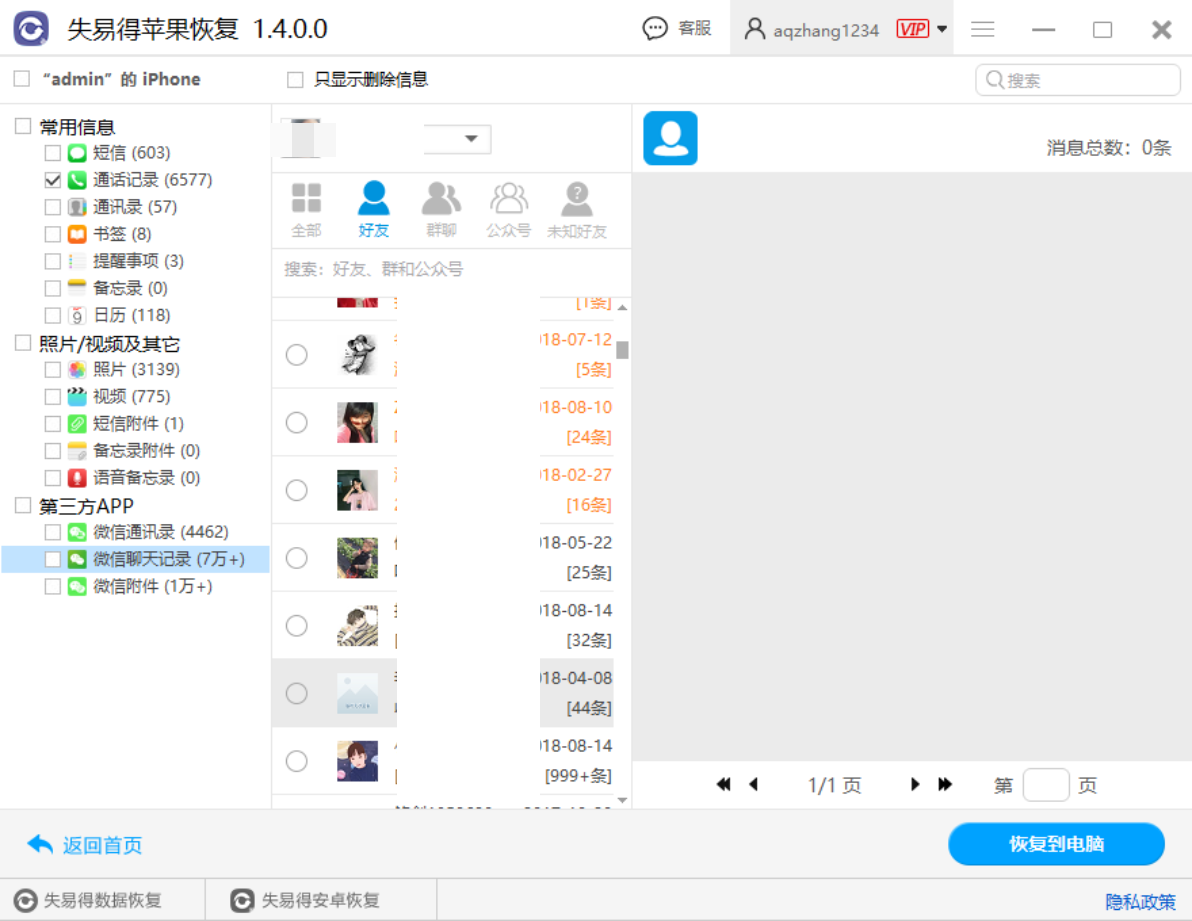Select 微信通讯录 (4462) item
The height and width of the screenshot is (921, 1192).
[x=160, y=532]
